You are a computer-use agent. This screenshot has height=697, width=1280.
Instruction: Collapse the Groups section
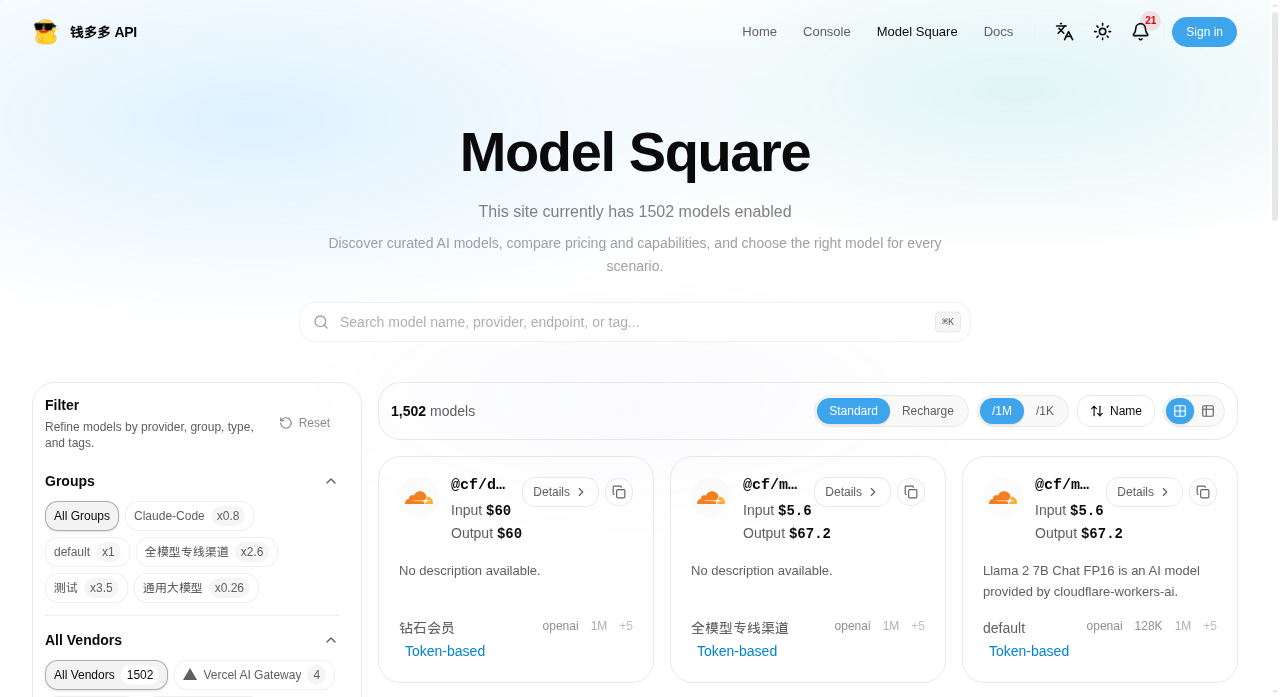click(x=331, y=481)
